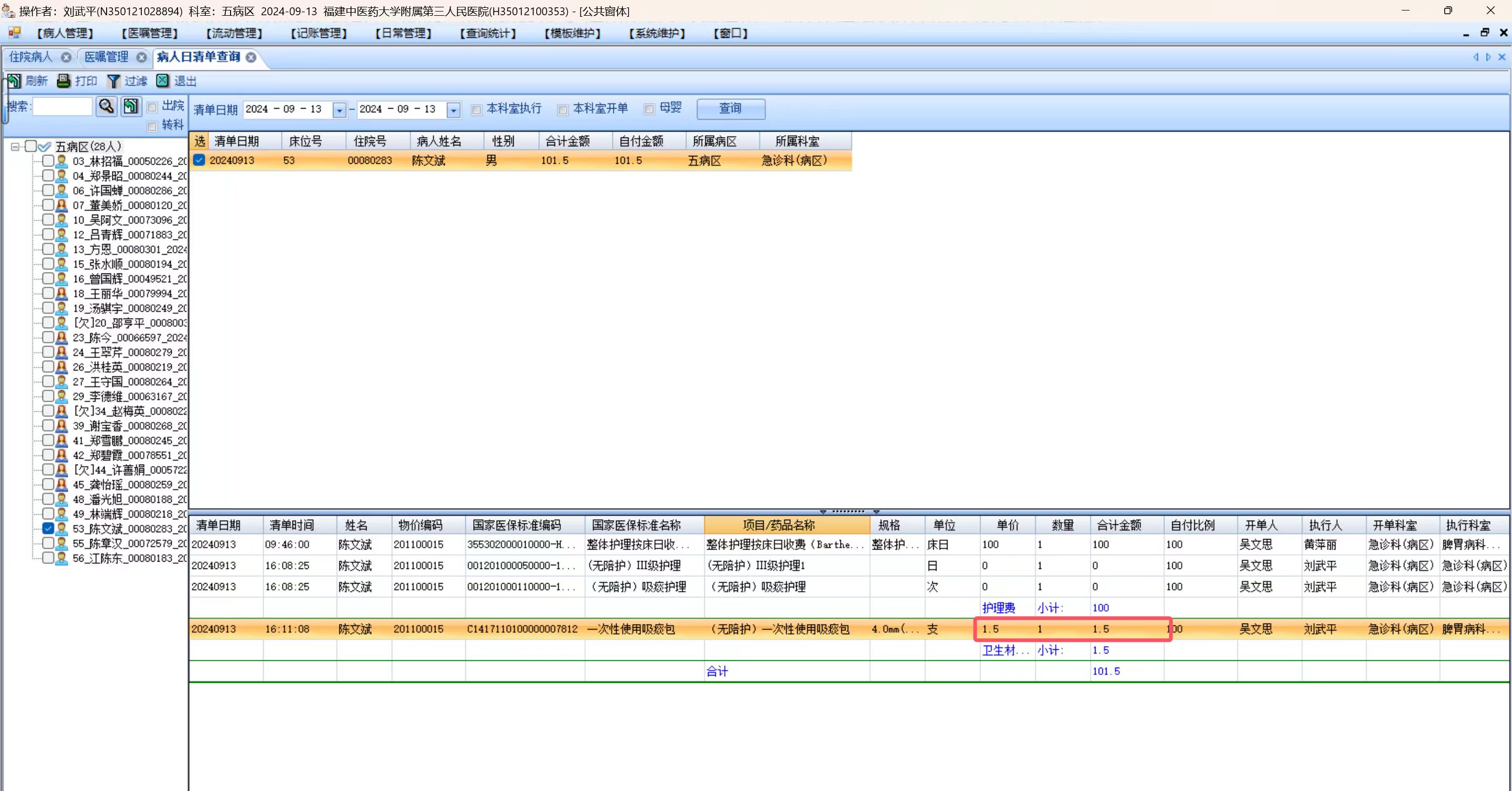Switch to the 住院病人 tab
The width and height of the screenshot is (1512, 791).
[30, 57]
